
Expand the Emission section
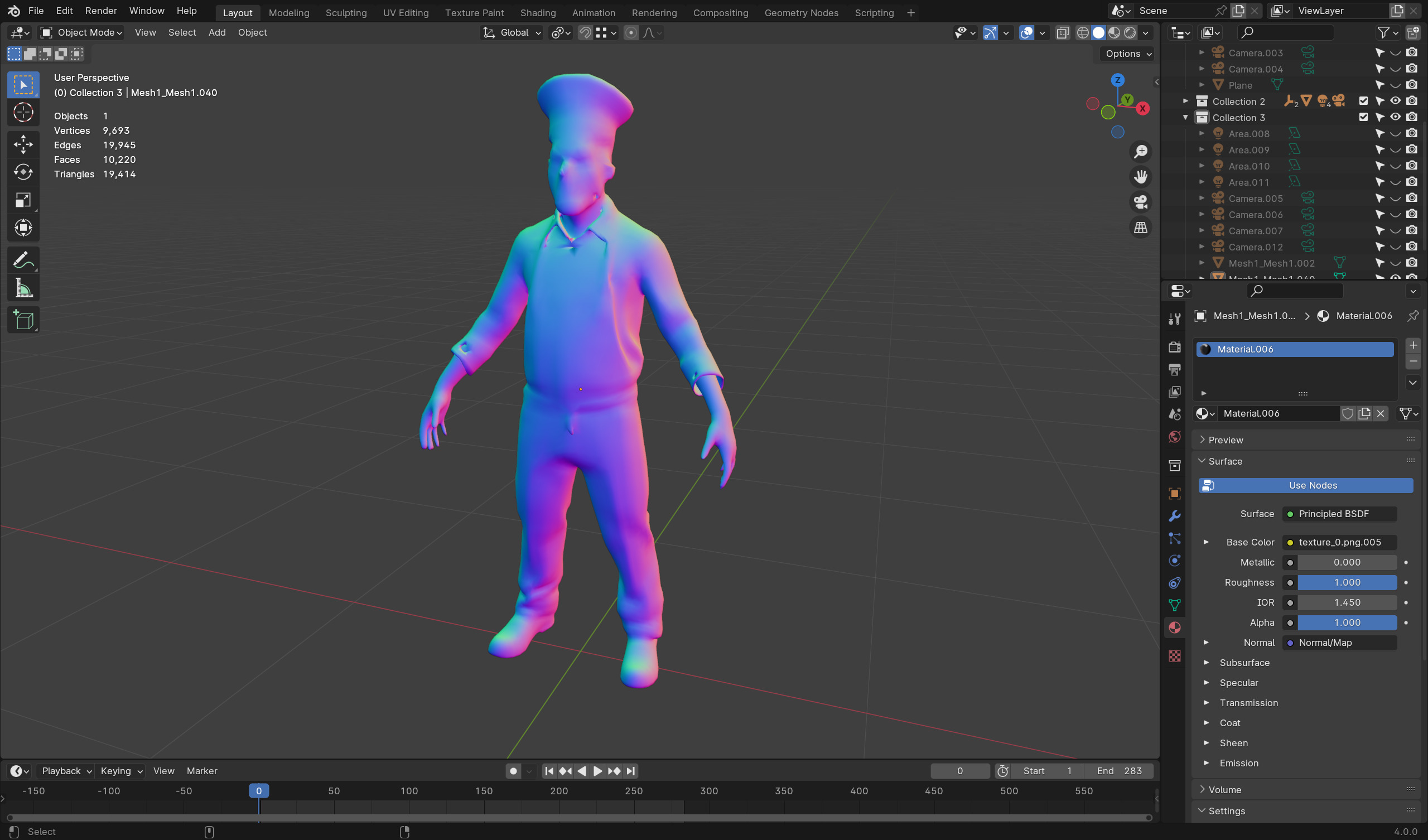(1207, 763)
